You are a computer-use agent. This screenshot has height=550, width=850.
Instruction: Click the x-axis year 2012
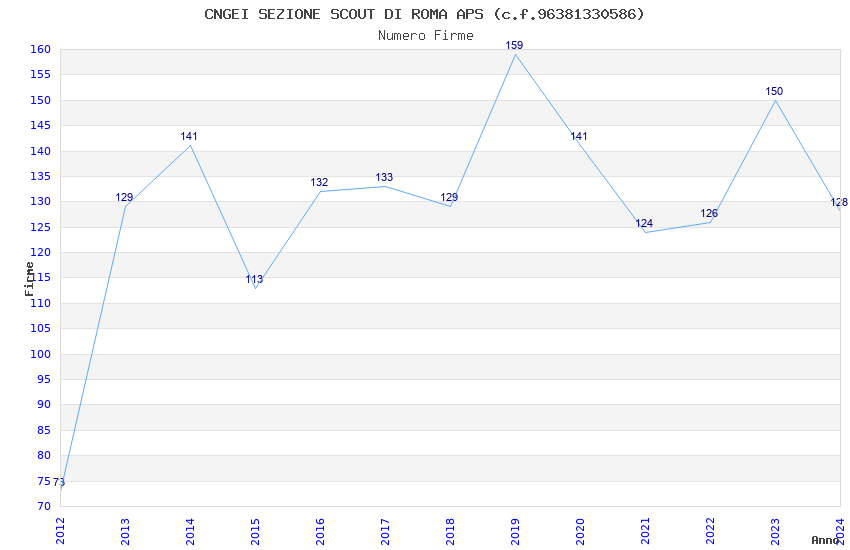tap(60, 531)
